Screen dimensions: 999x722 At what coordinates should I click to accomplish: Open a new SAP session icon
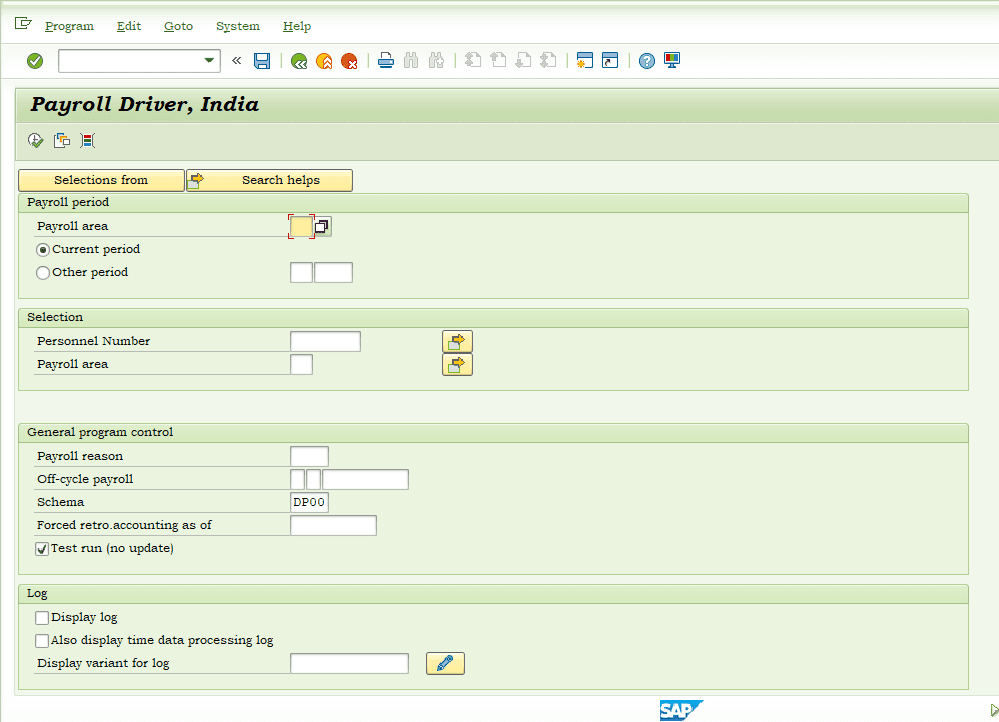pos(584,61)
